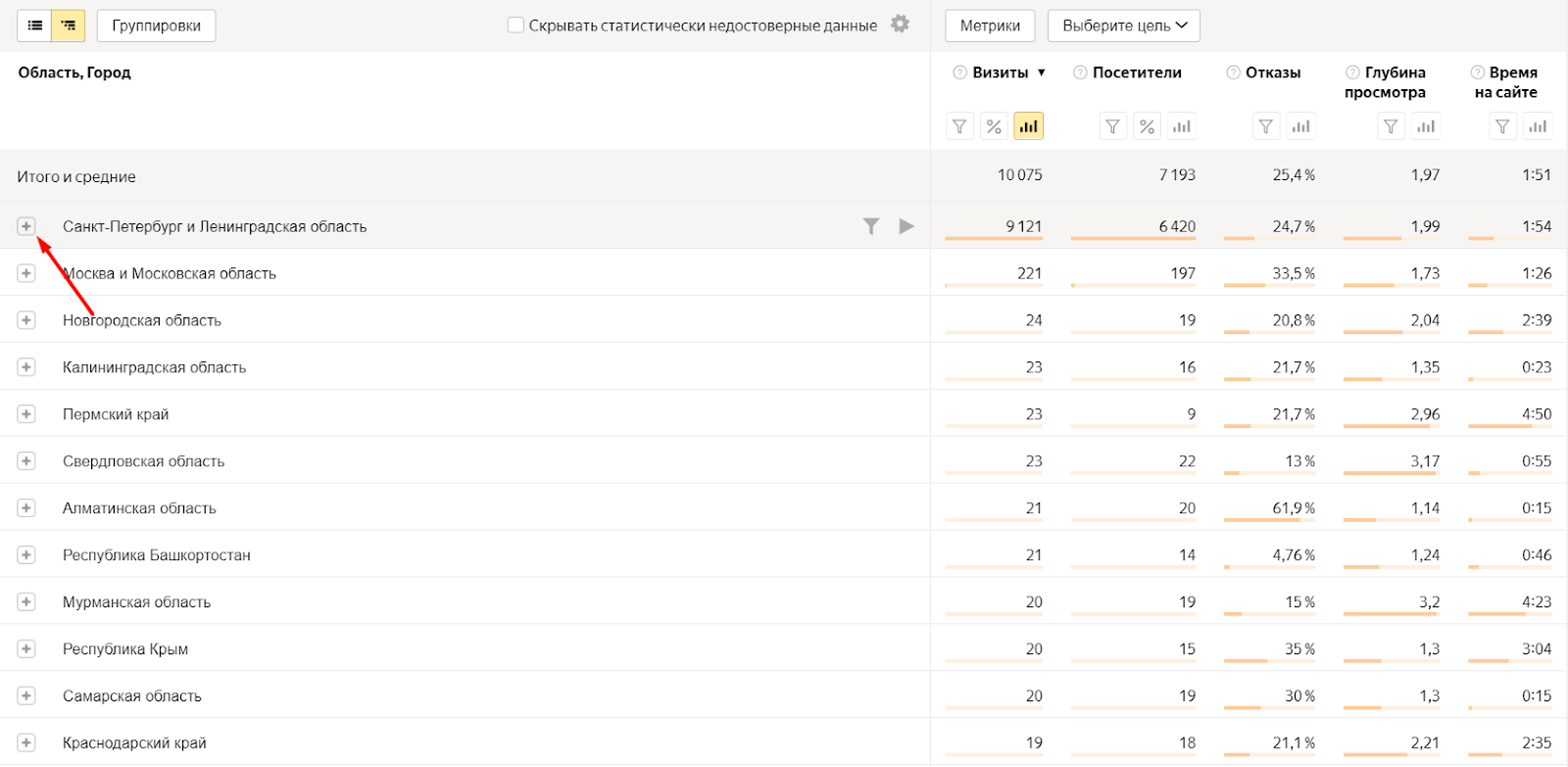Click the Время на сайте help icon
Viewport: 1568px width, 767px height.
tap(1478, 72)
